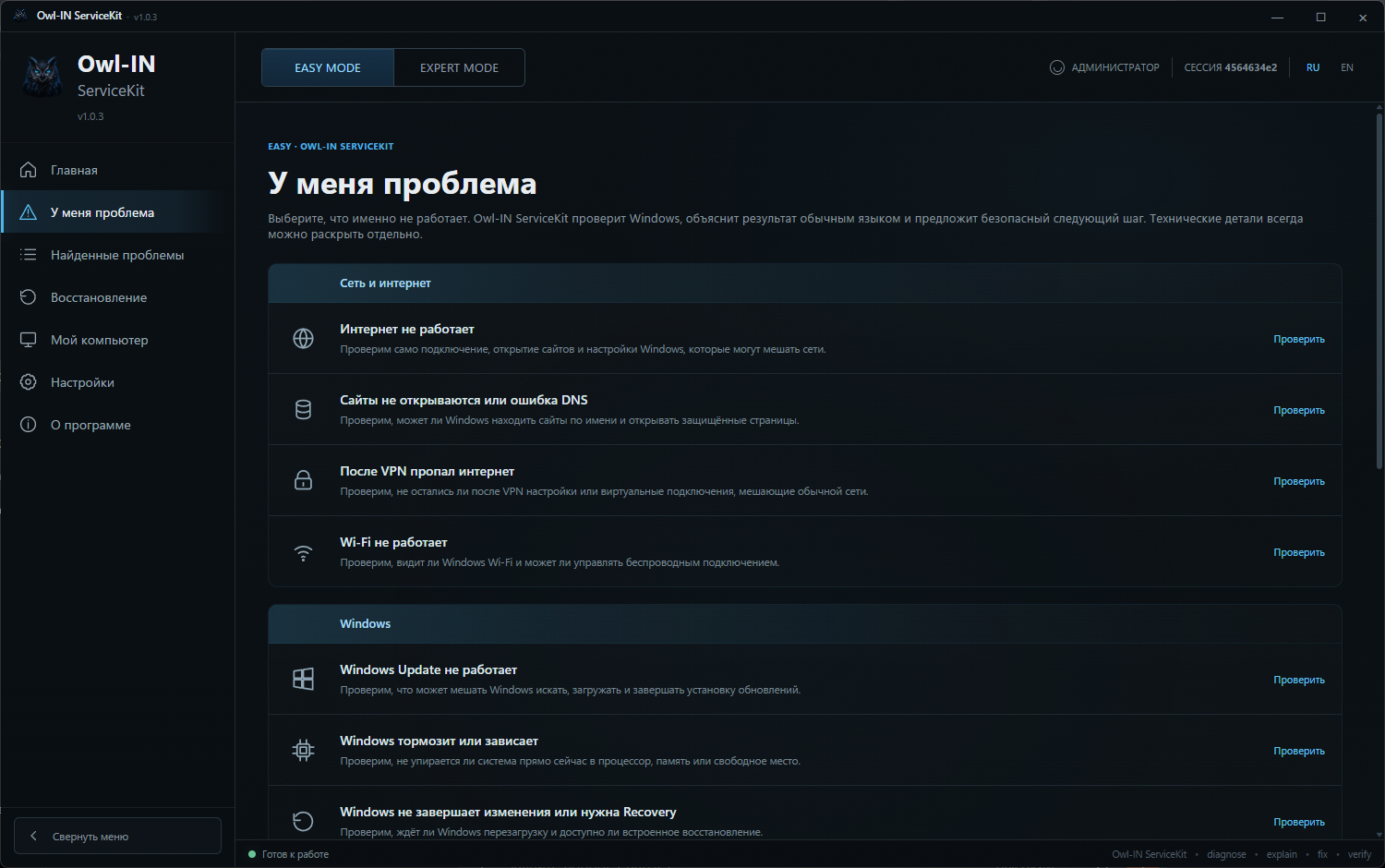Viewport: 1385px width, 868px height.
Task: Open Мой компьютер section
Action: tap(118, 340)
